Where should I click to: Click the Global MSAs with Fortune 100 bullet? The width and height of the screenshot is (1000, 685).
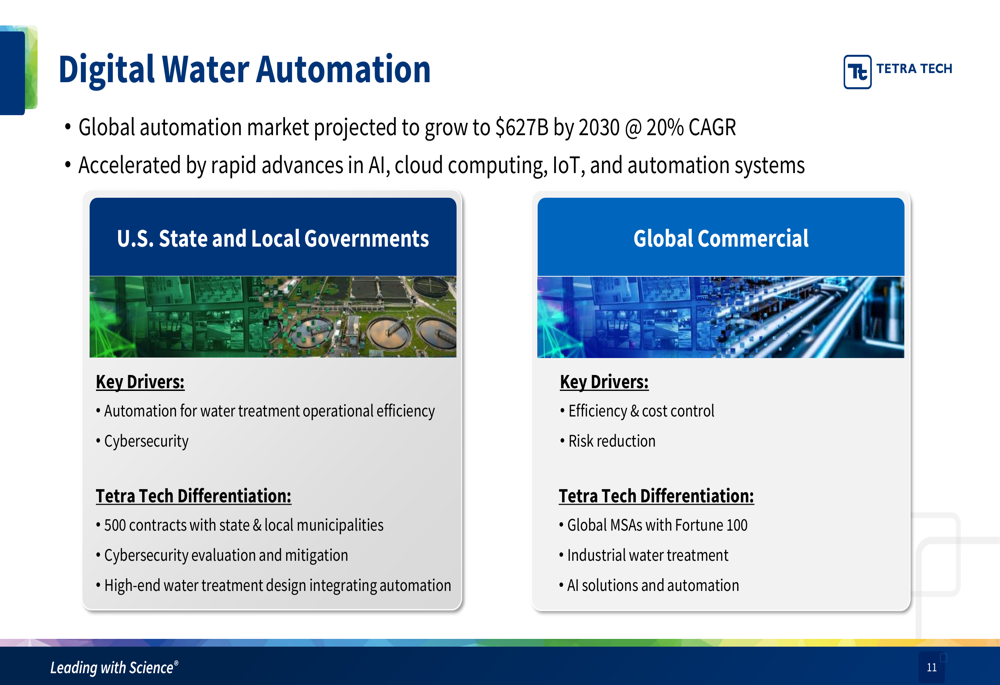click(x=656, y=525)
